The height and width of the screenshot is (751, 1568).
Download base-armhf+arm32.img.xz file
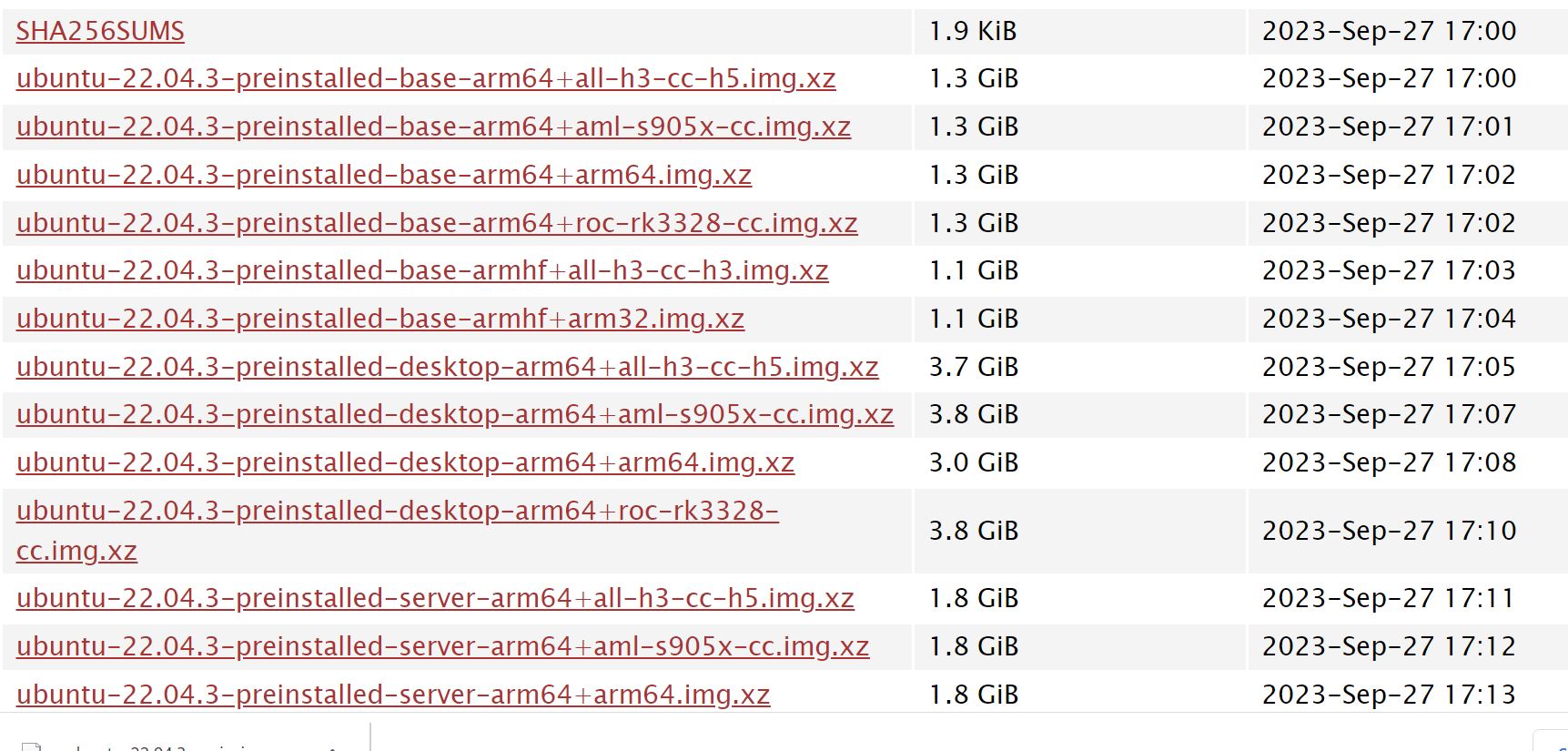pyautogui.click(x=380, y=320)
